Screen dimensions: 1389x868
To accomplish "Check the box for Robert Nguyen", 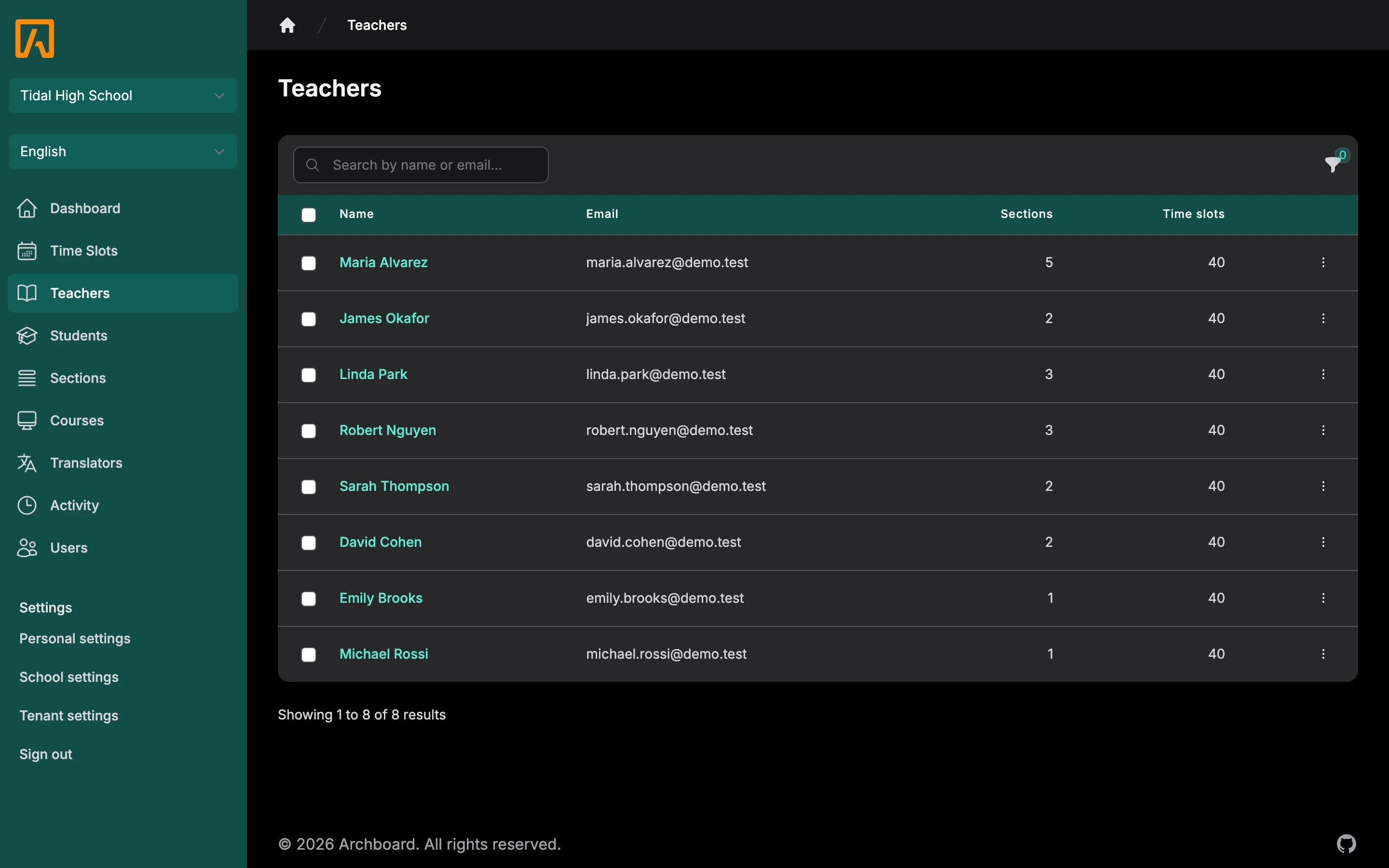I will (309, 431).
